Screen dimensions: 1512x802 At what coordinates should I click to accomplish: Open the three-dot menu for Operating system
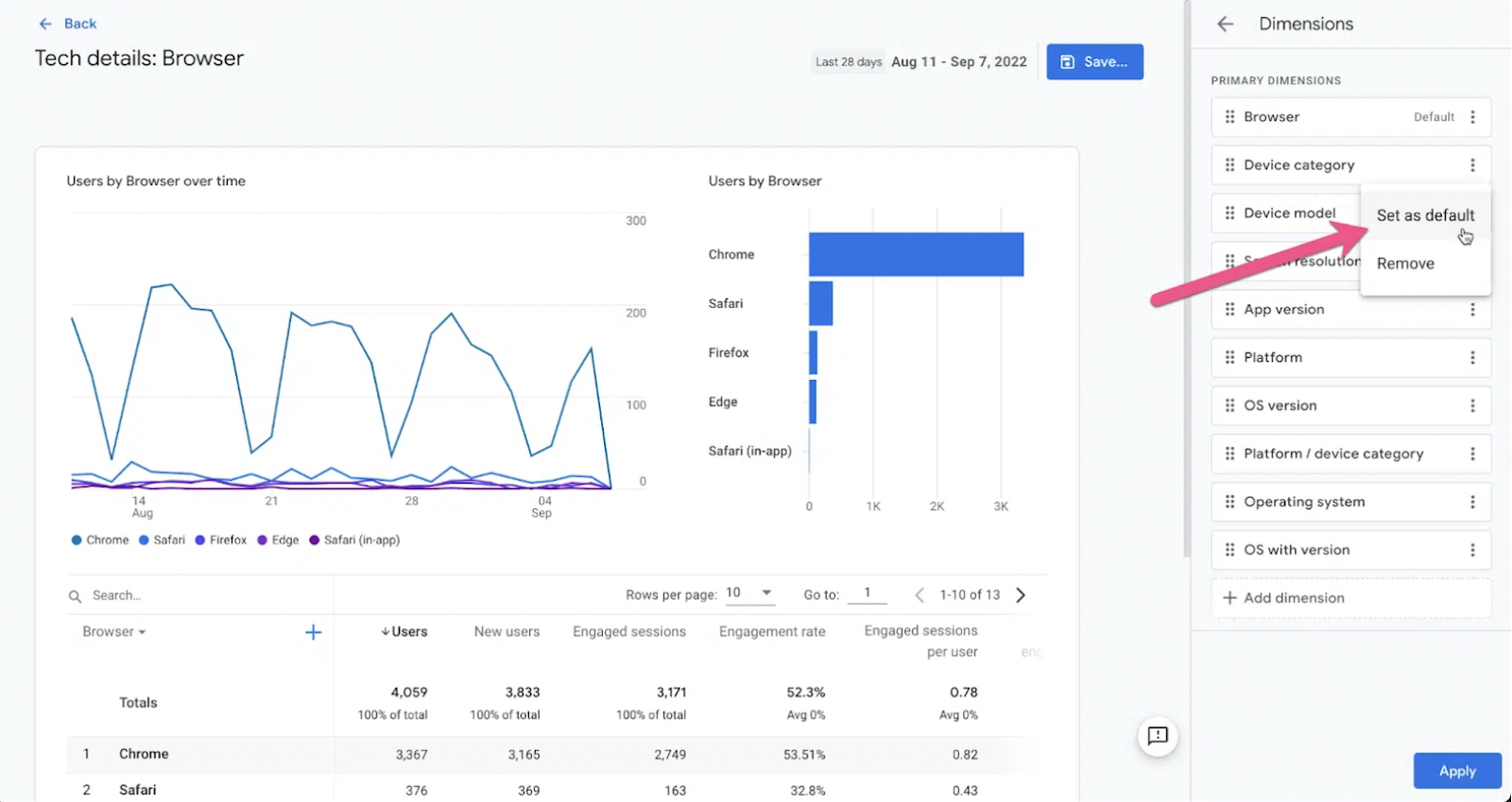[1472, 503]
